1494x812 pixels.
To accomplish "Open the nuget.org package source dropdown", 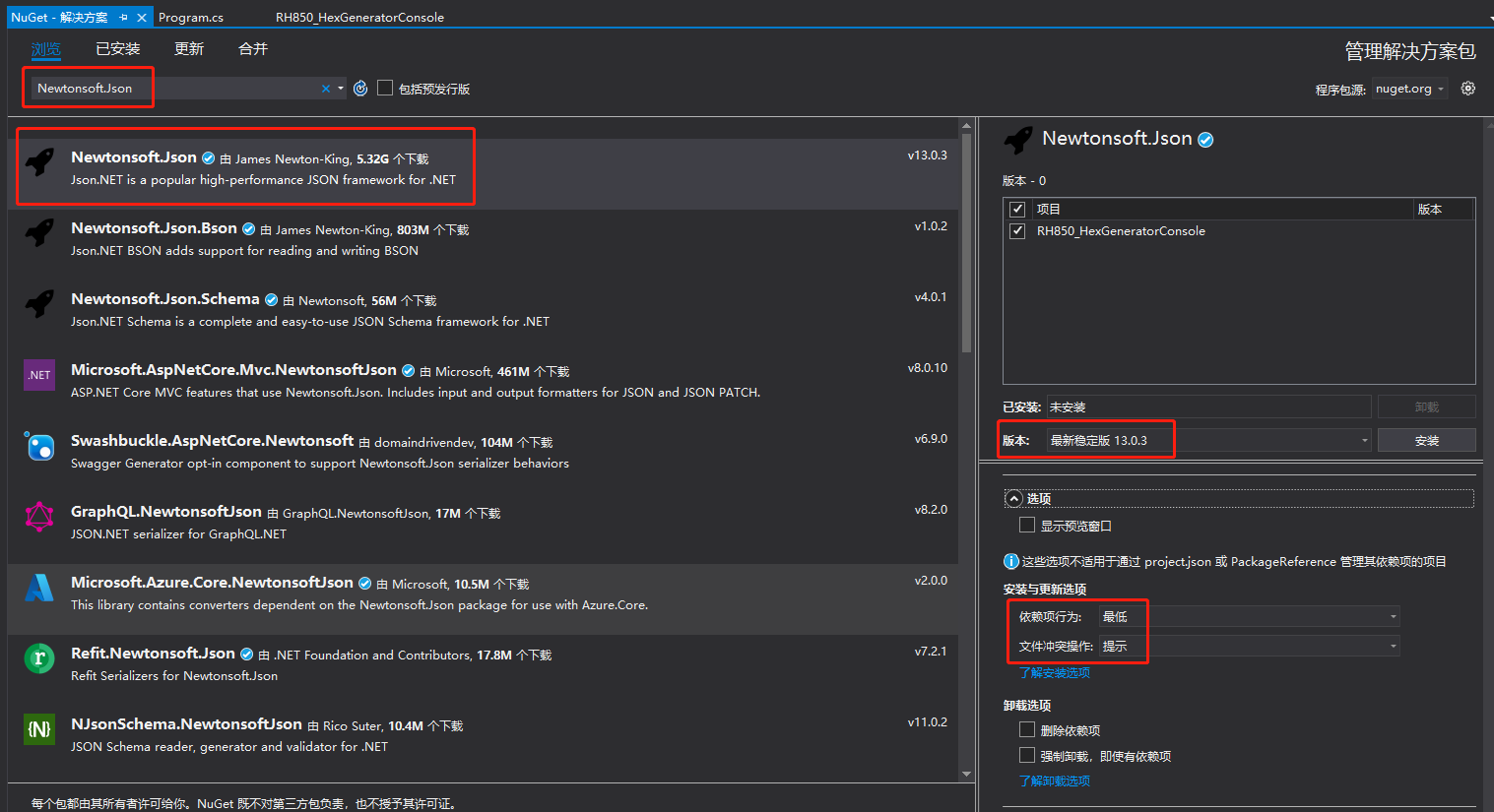I will (x=1410, y=89).
